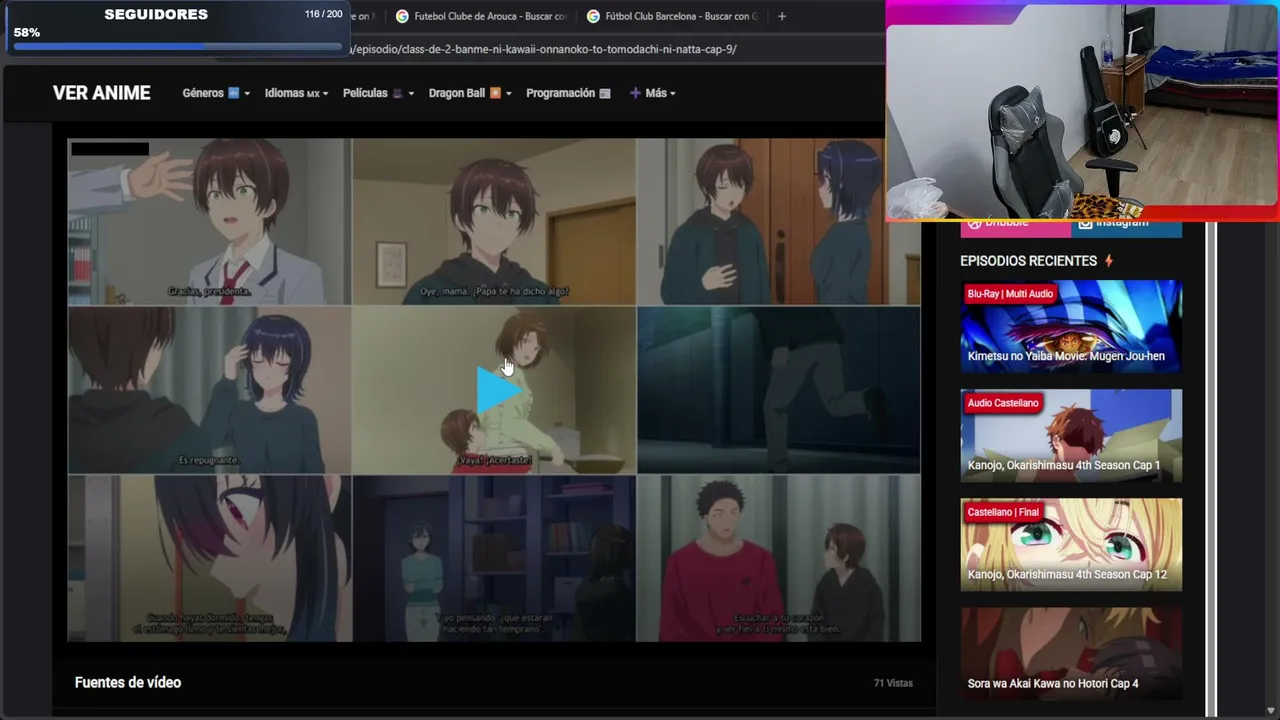Open a new browser tab

pyautogui.click(x=782, y=16)
